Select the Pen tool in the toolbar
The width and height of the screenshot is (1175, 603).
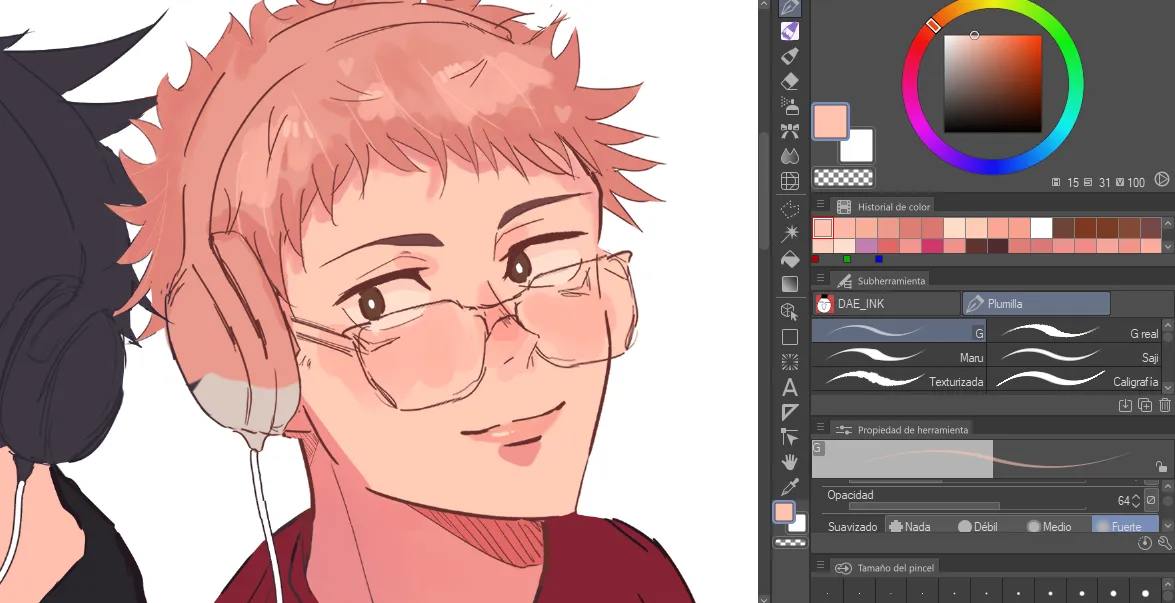(x=789, y=7)
